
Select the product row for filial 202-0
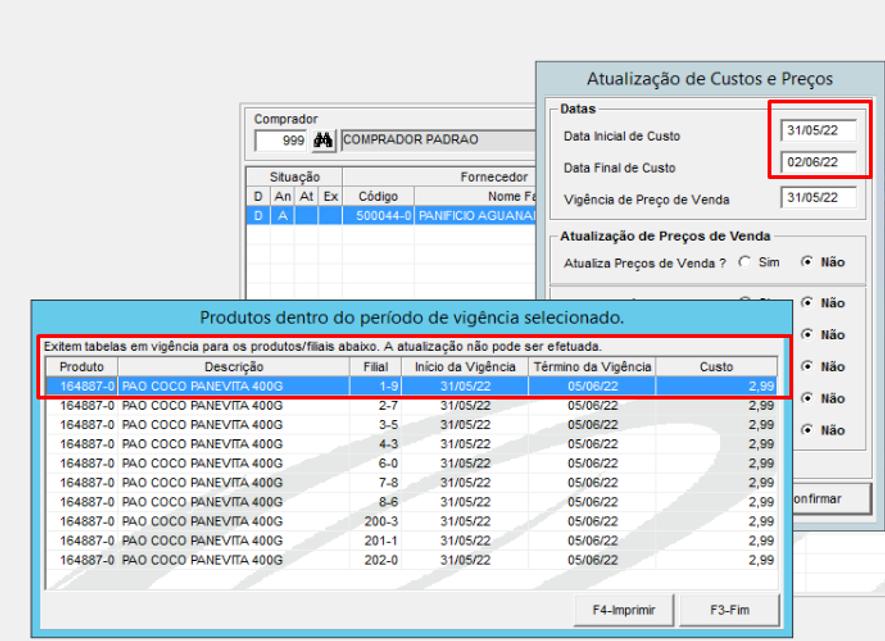pyautogui.click(x=411, y=560)
